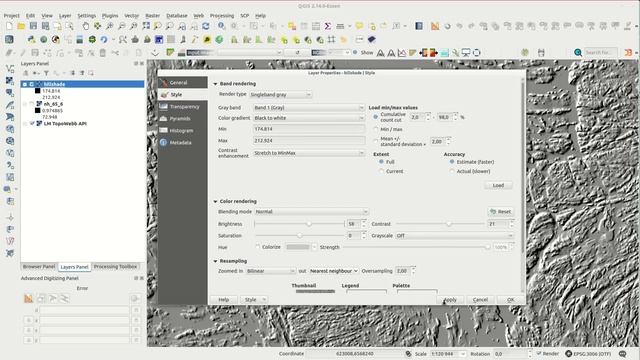This screenshot has height=360, width=640.
Task: Toggle visibility of nh_65_6 layer
Action: [32, 104]
